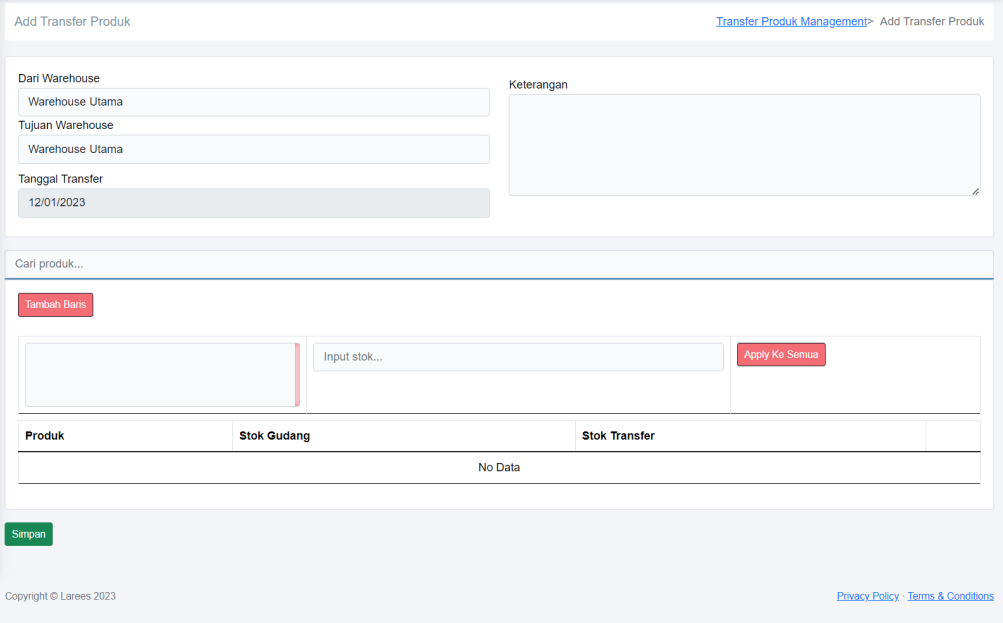Select the Stok Transfer column header

[618, 436]
